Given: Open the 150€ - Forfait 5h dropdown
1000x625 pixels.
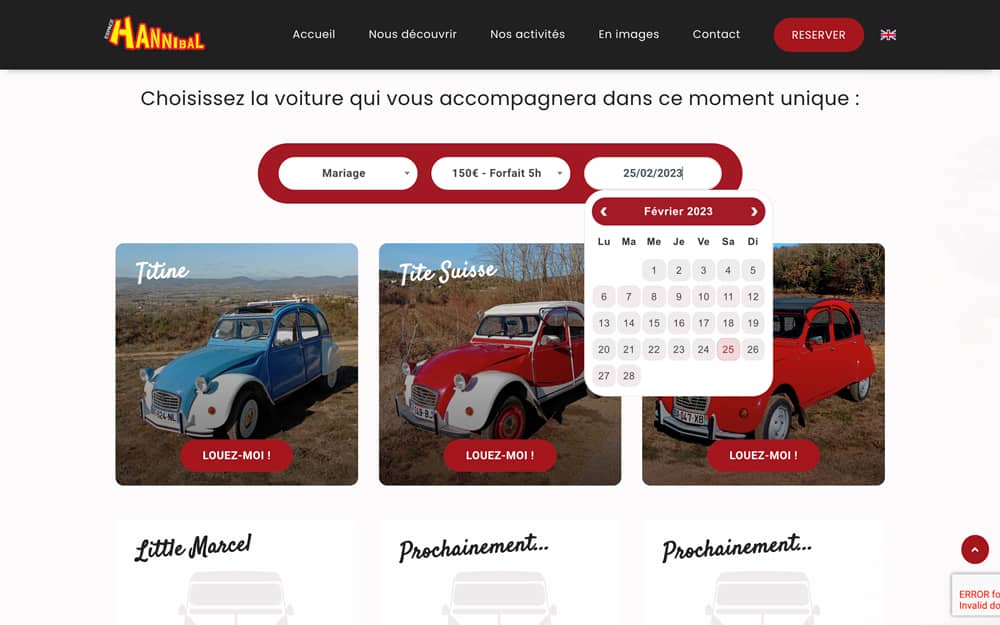Looking at the screenshot, I should click(x=501, y=173).
